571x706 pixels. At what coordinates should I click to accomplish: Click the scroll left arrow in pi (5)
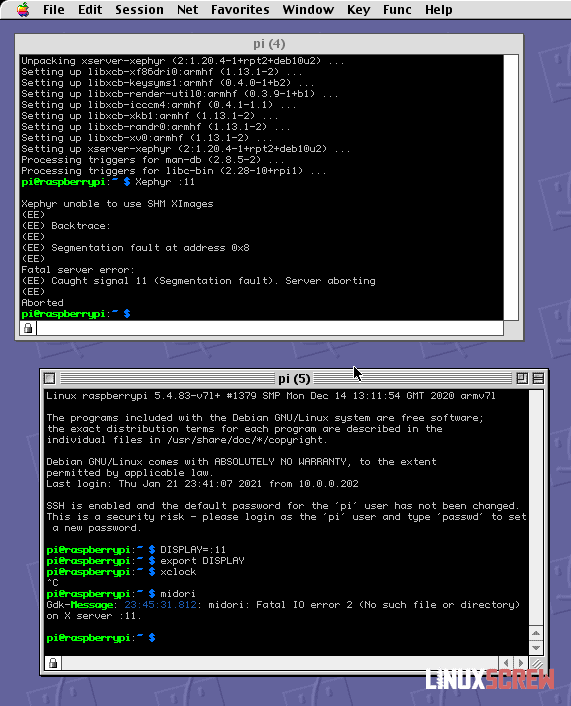pos(506,663)
